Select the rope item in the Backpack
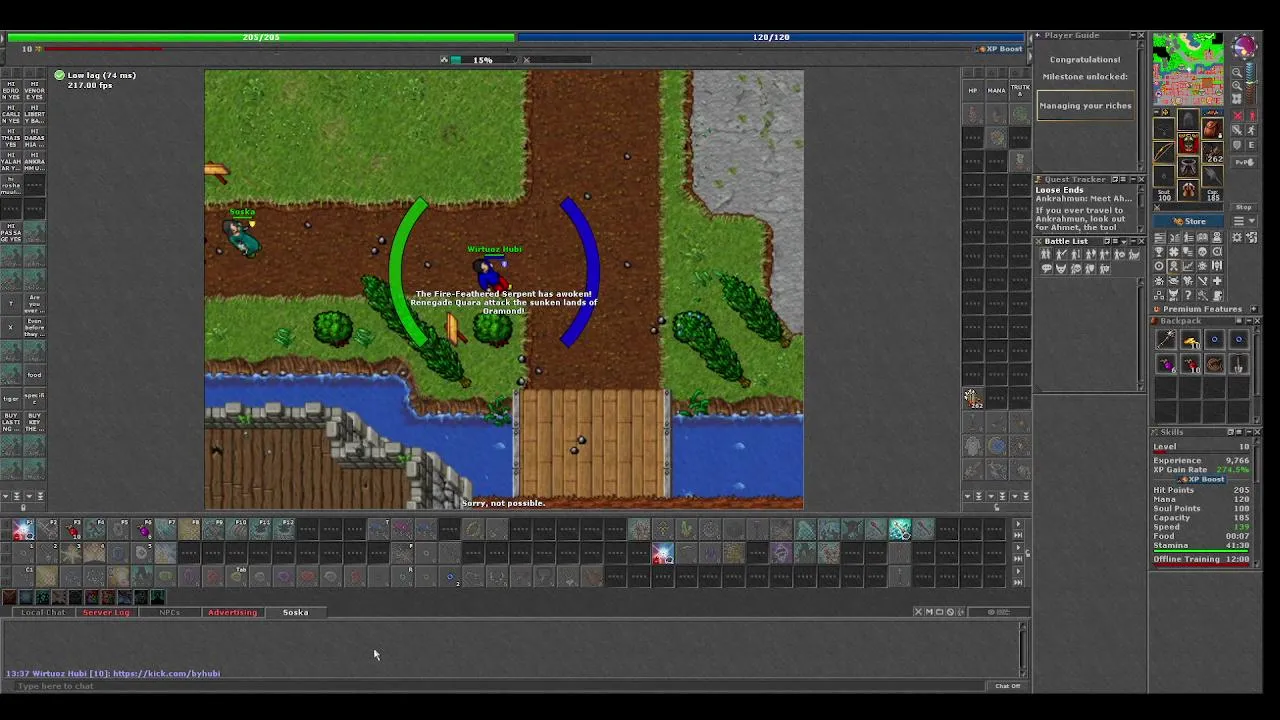The width and height of the screenshot is (1280, 720). [x=1215, y=363]
